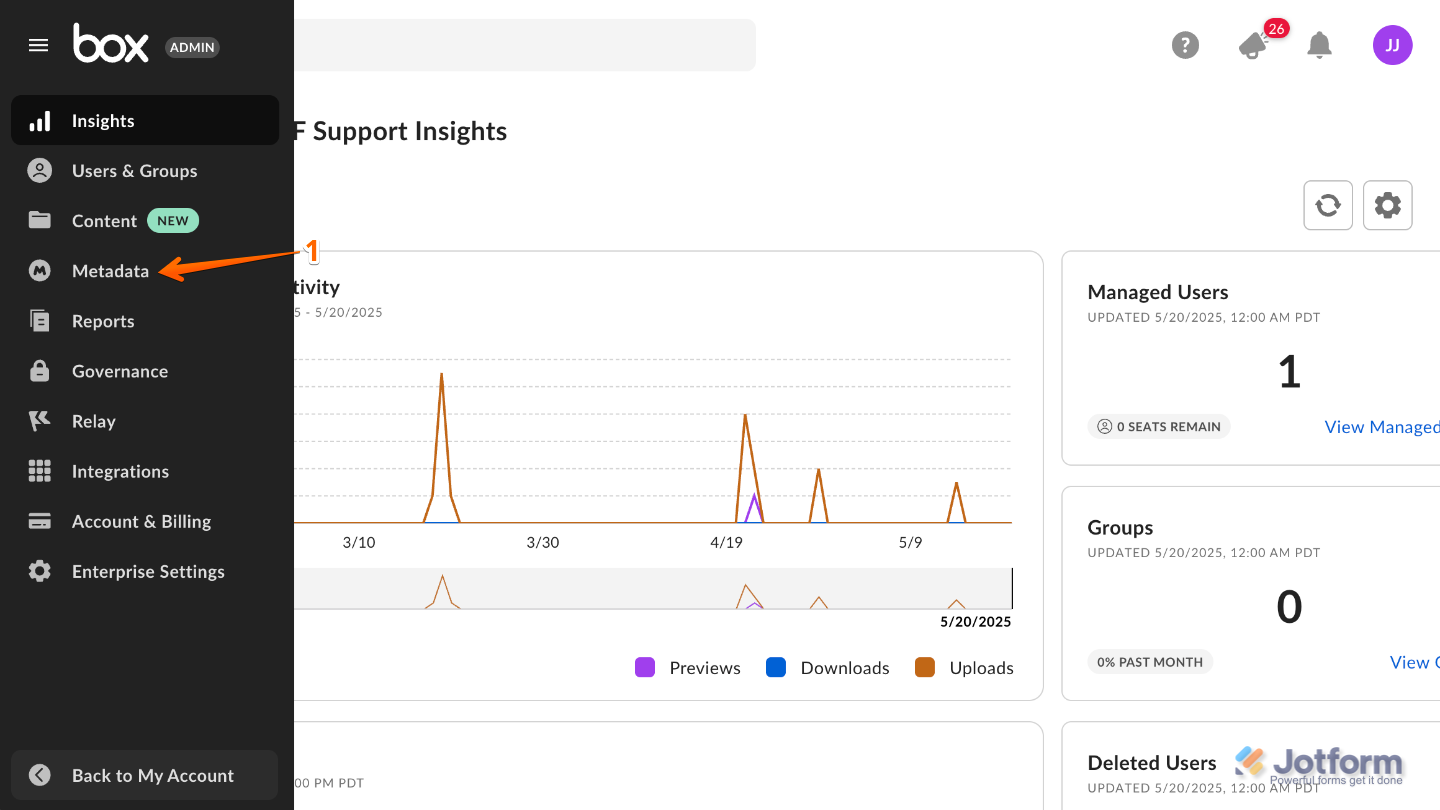Click the chart date range slider strip

tap(650, 589)
